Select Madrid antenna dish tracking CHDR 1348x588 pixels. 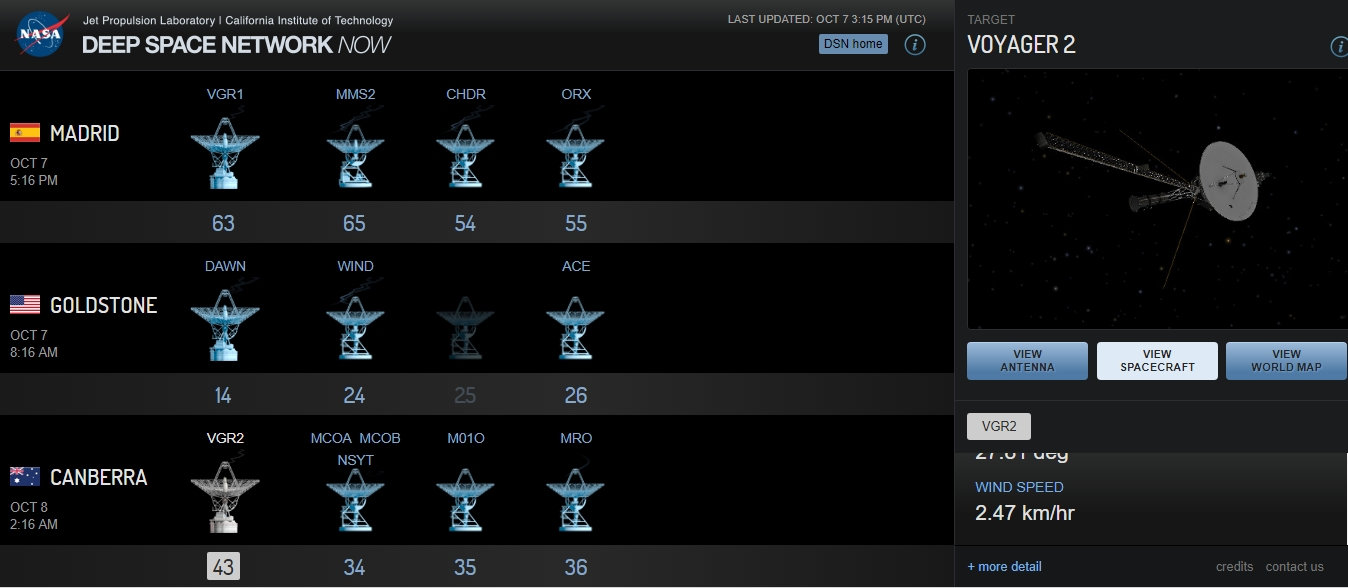click(465, 155)
